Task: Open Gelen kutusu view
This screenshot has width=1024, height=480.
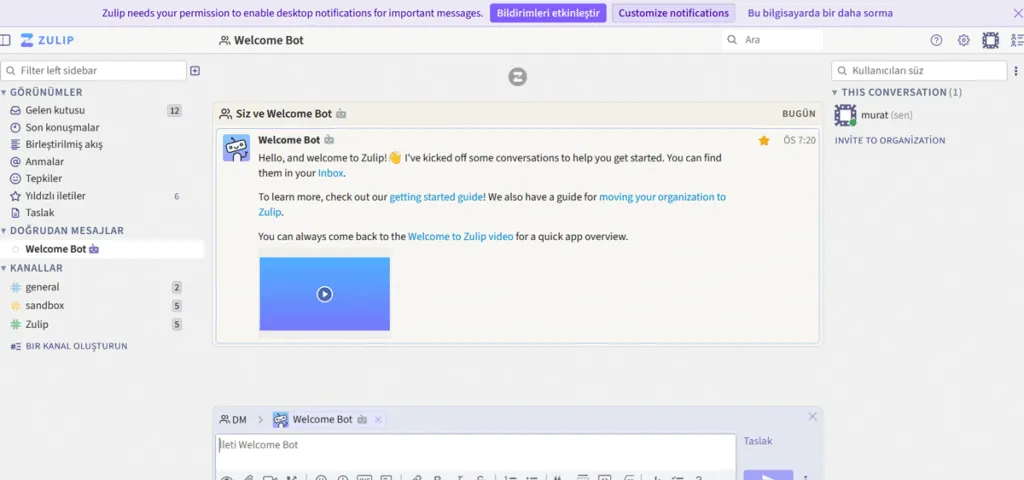Action: coord(54,110)
